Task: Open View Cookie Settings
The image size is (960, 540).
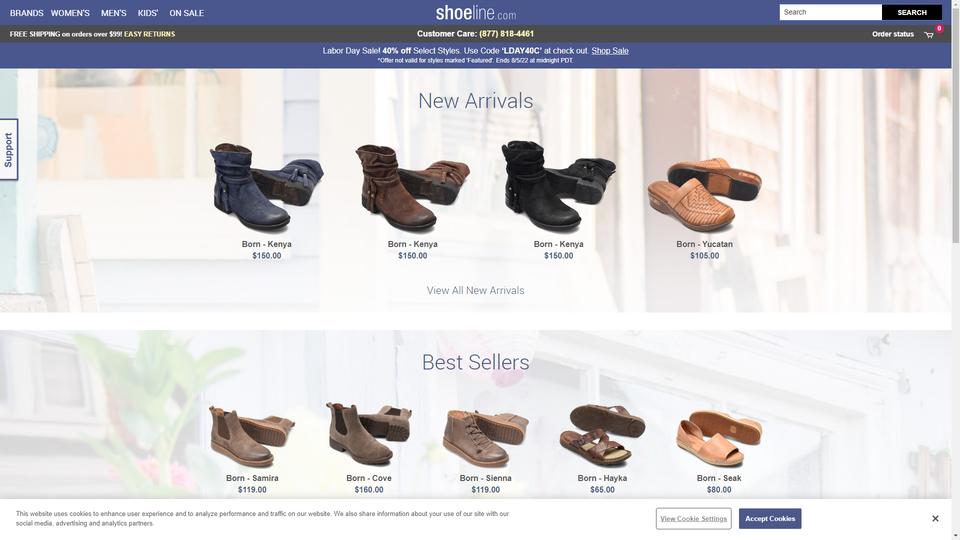Action: [694, 519]
